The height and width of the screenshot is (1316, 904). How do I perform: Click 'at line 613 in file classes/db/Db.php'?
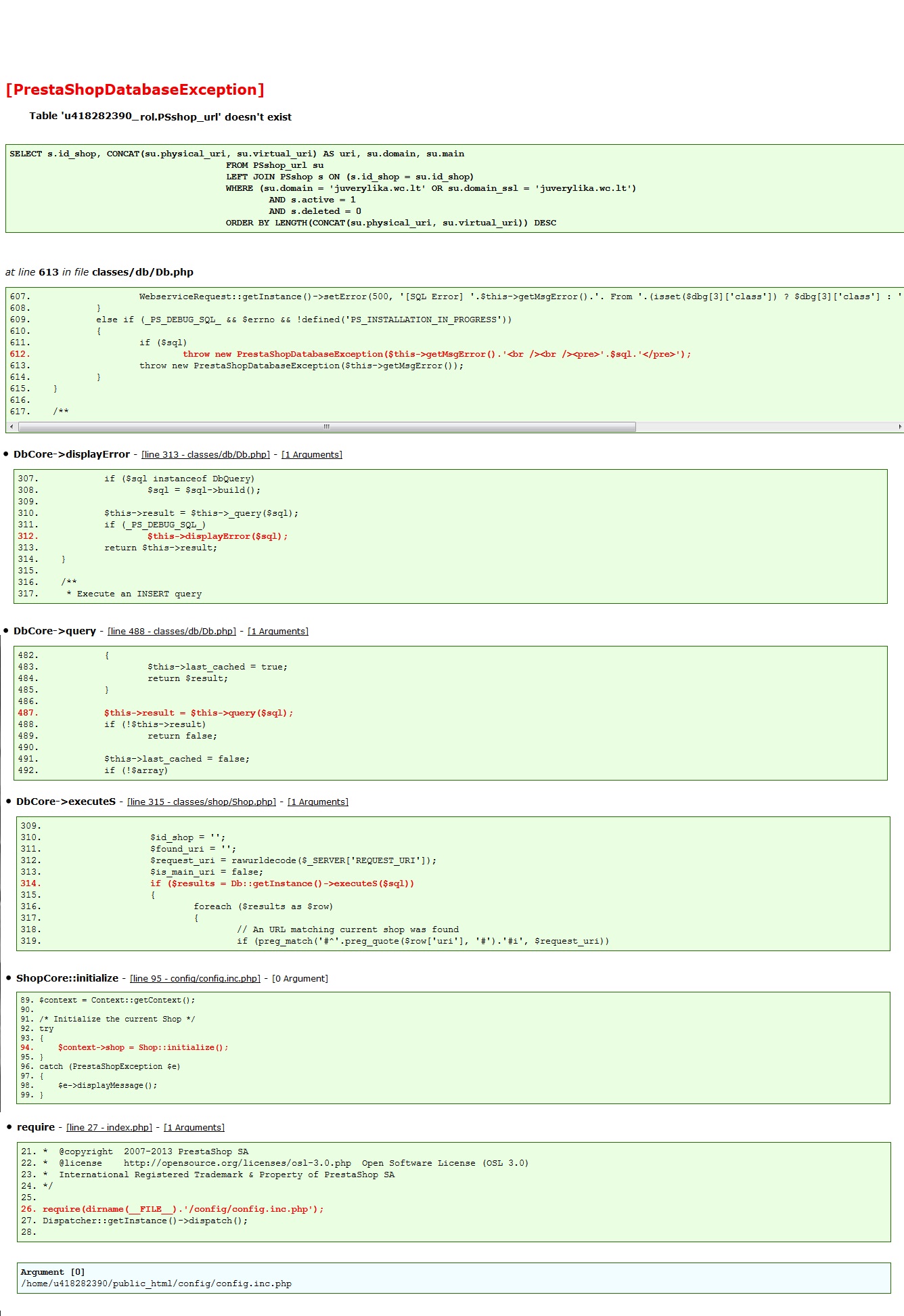pos(99,272)
